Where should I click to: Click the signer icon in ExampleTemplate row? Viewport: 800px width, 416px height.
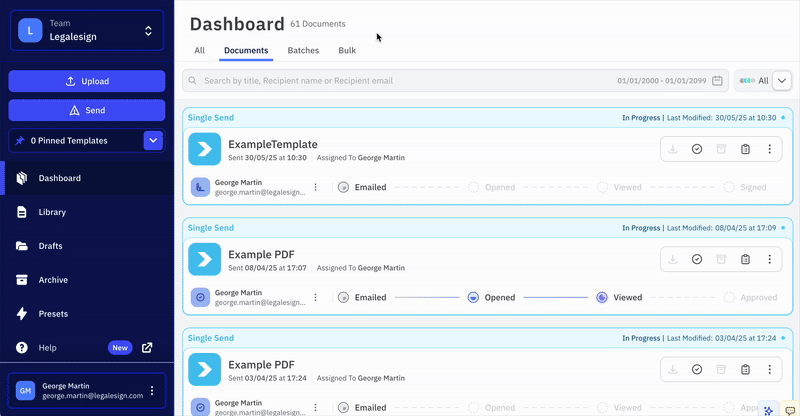[x=200, y=187]
